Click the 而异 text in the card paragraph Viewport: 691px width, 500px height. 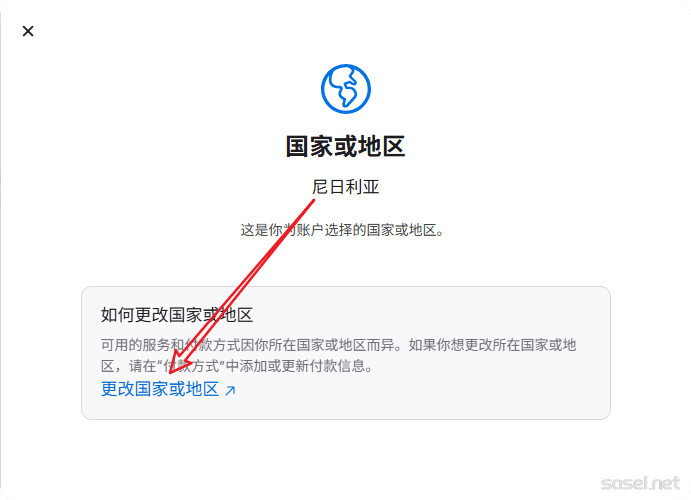point(380,345)
